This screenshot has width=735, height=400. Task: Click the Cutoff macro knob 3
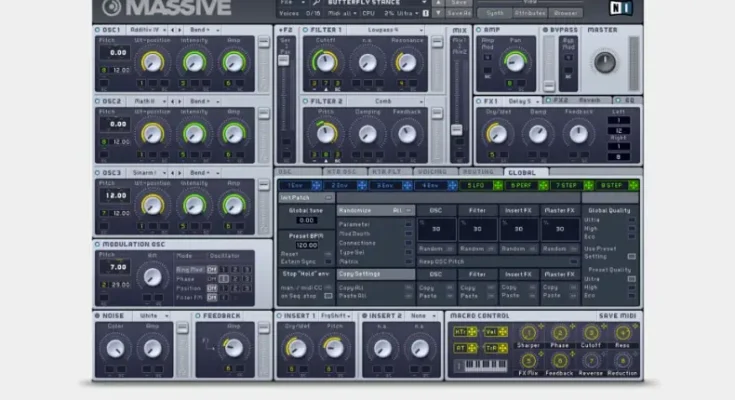coord(590,333)
